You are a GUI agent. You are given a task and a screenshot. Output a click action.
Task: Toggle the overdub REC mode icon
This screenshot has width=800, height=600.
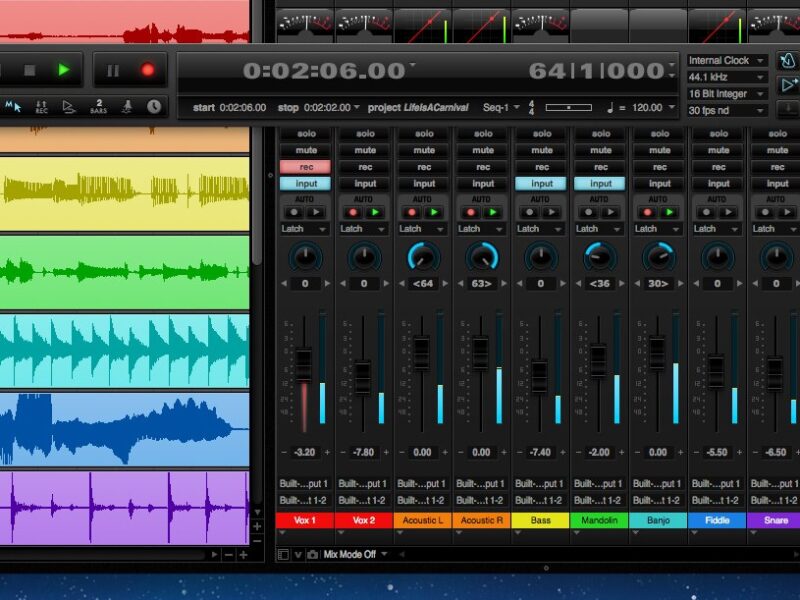(x=42, y=106)
